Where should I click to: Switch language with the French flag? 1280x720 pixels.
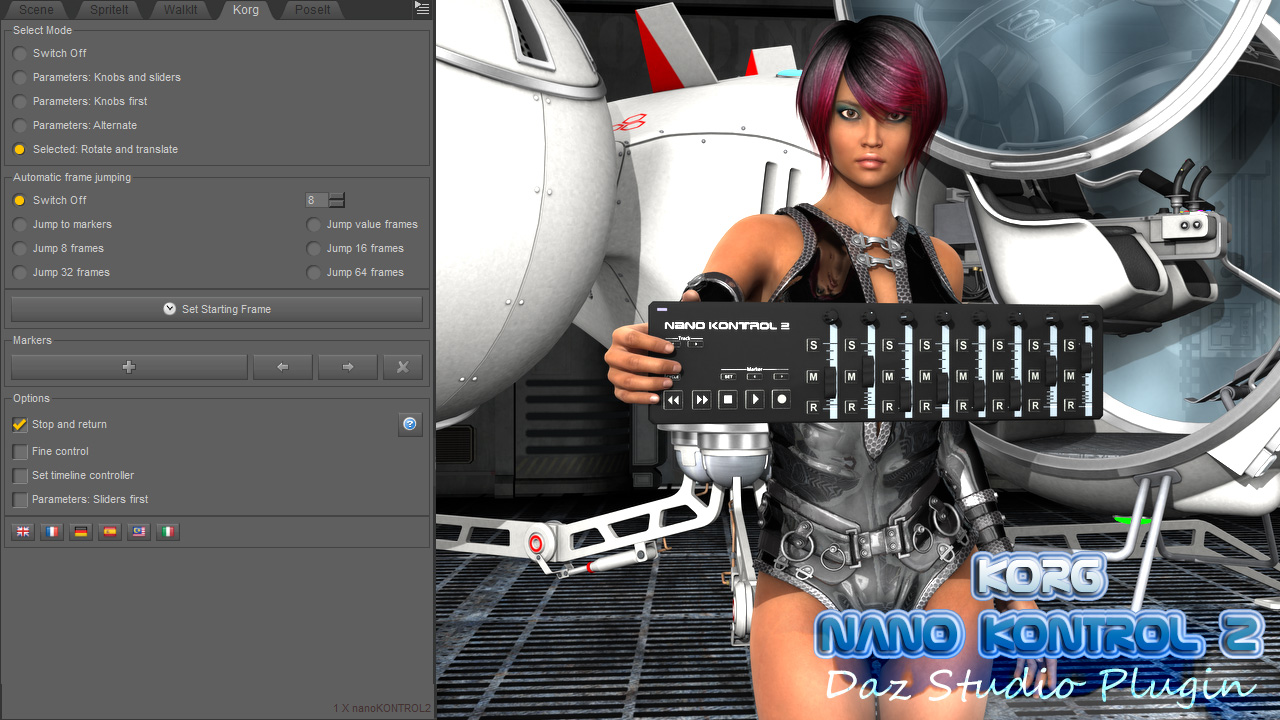52,532
